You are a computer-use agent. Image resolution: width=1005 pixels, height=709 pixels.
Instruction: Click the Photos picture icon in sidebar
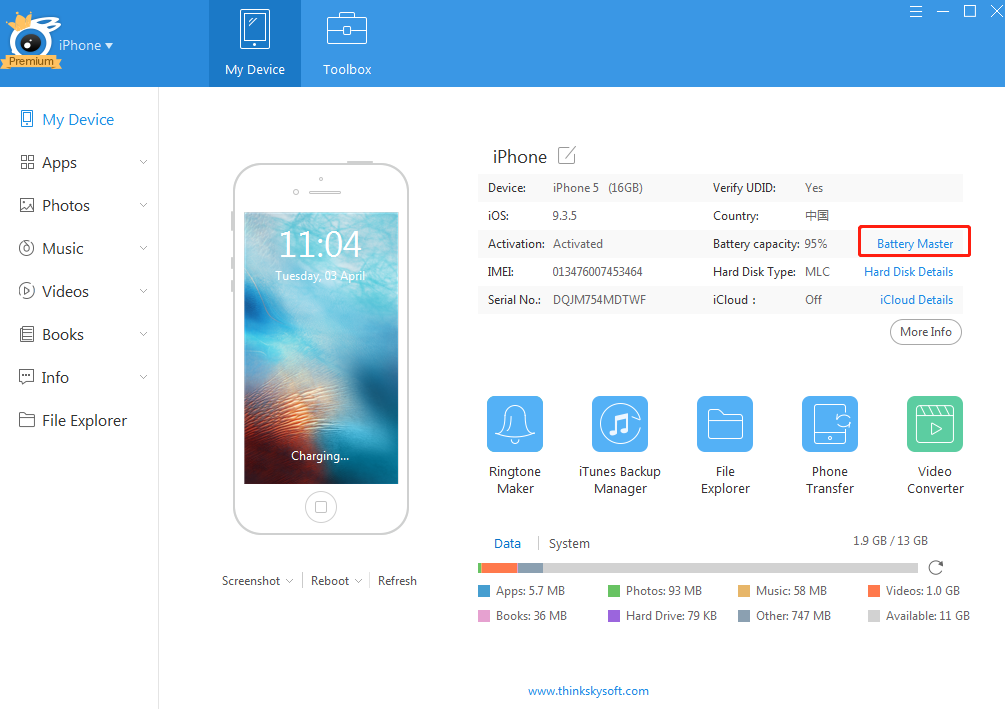(x=27, y=205)
